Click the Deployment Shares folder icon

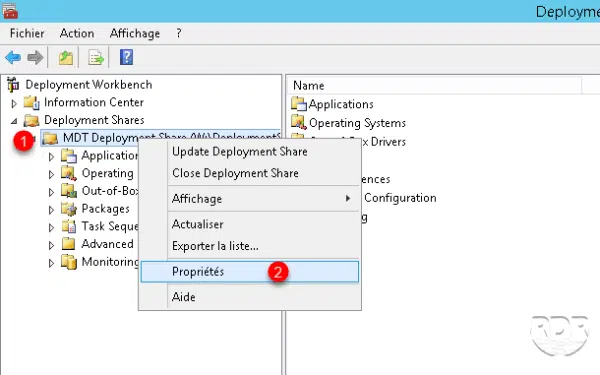coord(31,120)
